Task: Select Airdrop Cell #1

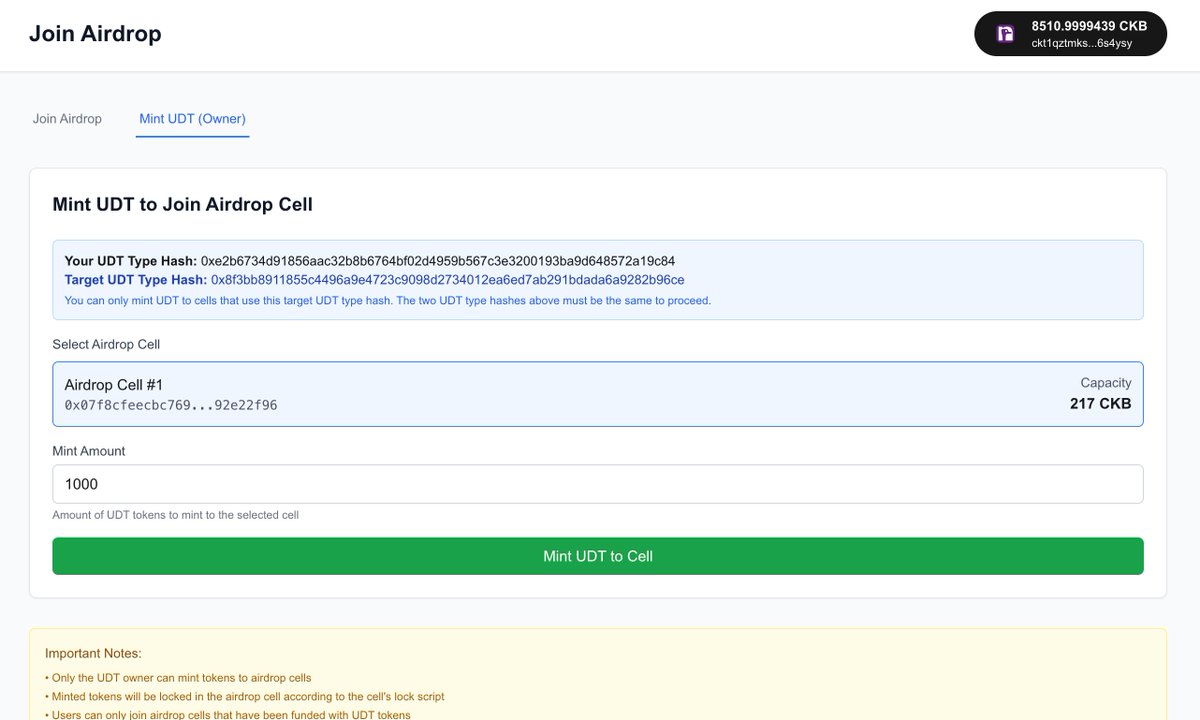Action: [x=597, y=393]
